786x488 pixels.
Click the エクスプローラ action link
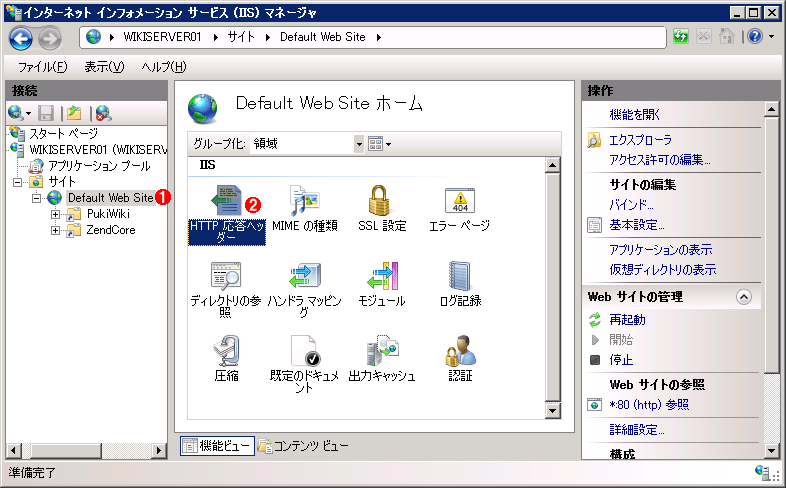pos(641,140)
